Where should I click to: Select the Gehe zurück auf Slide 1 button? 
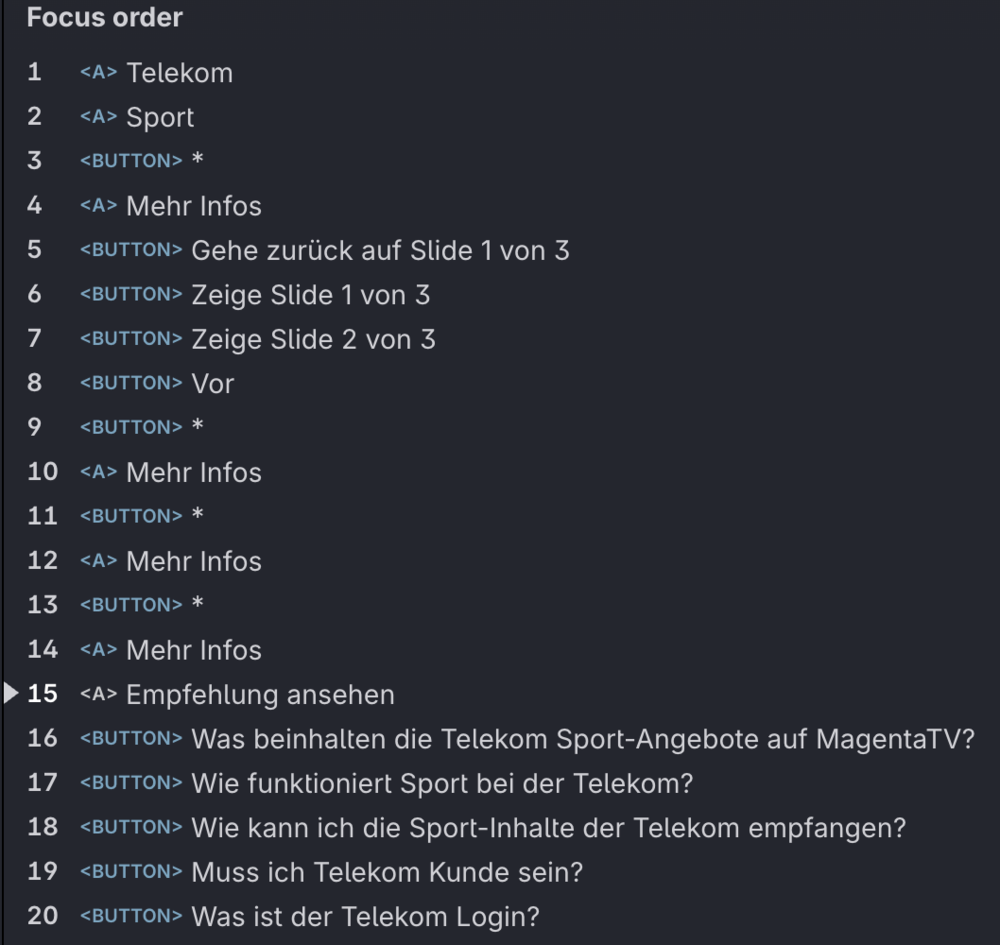click(380, 250)
